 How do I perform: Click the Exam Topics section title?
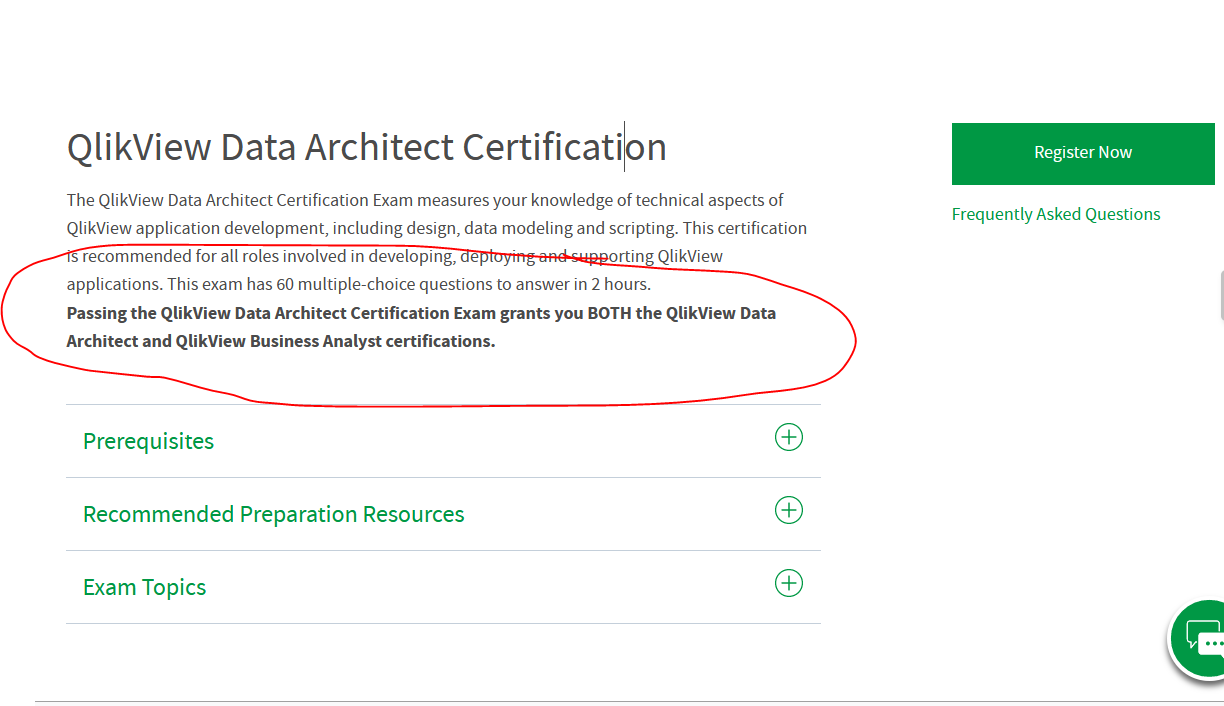pos(144,587)
